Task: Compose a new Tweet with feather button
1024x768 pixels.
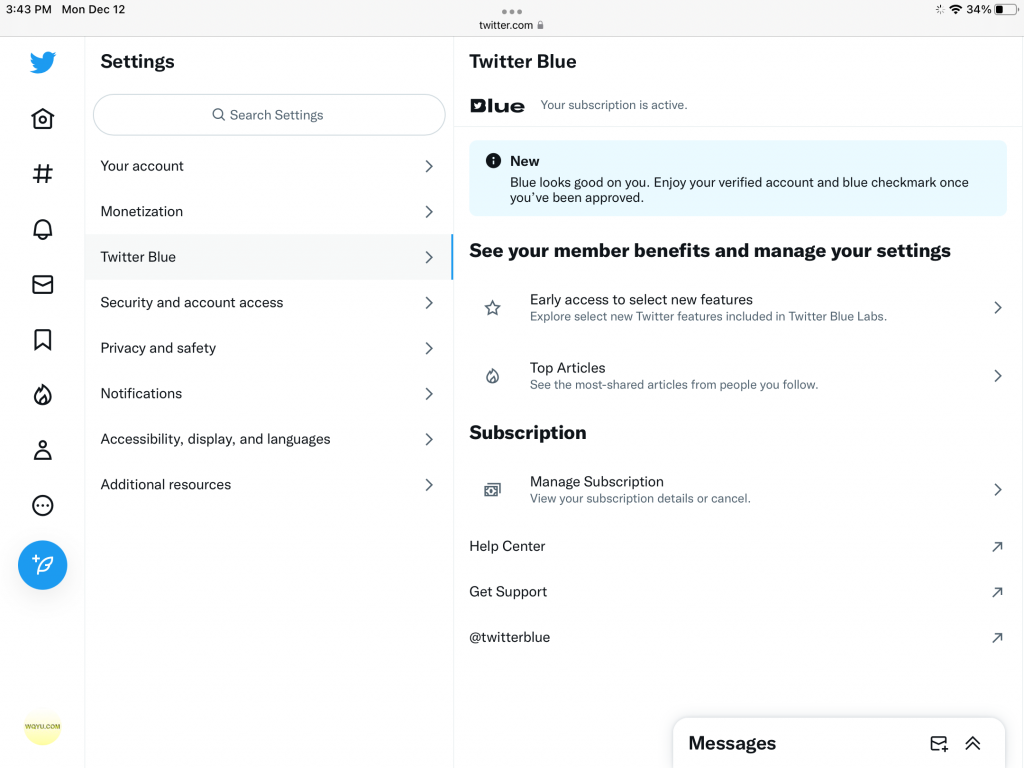Action: (x=42, y=565)
